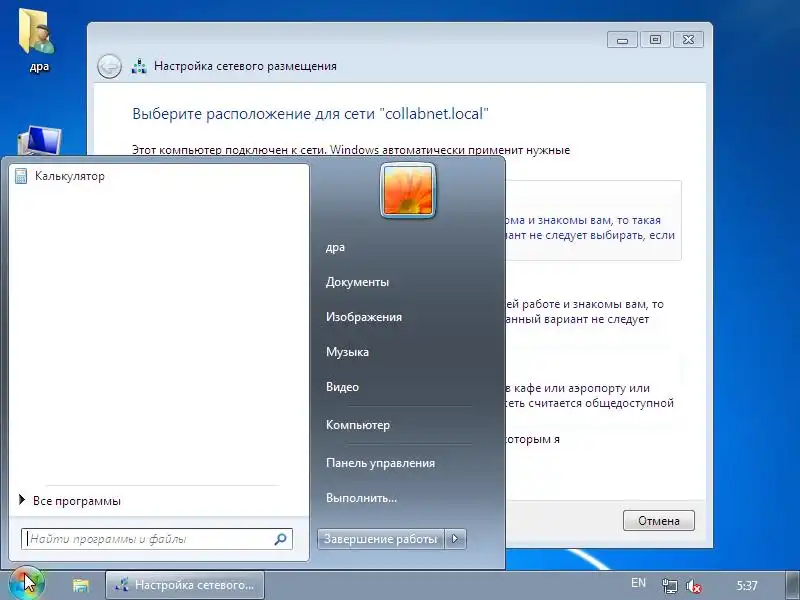
Task: Maximize the network location window
Action: 655,40
